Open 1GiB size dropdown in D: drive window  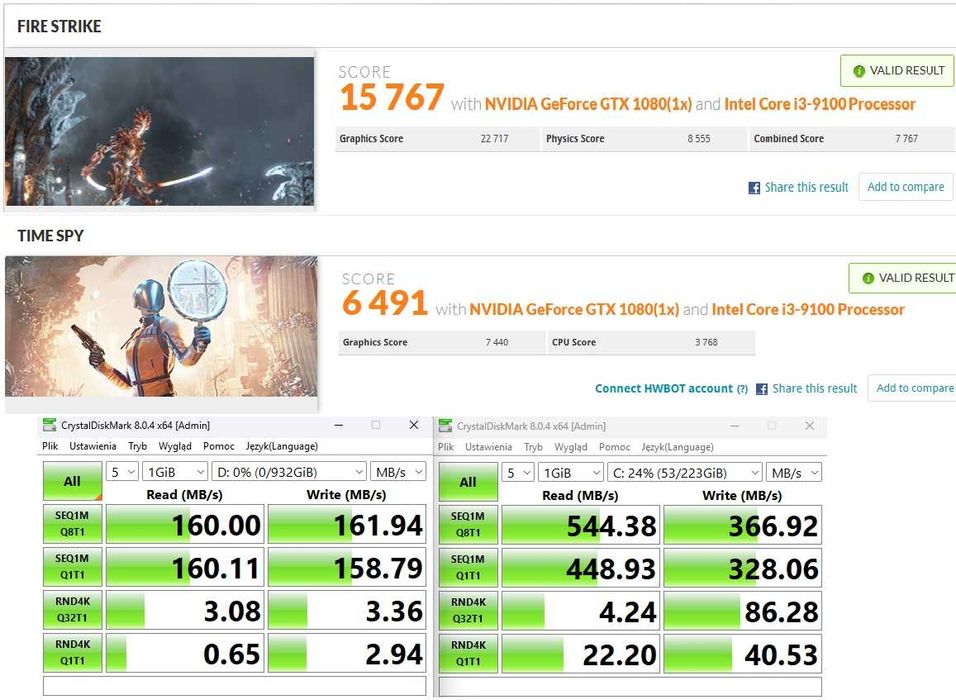[175, 472]
